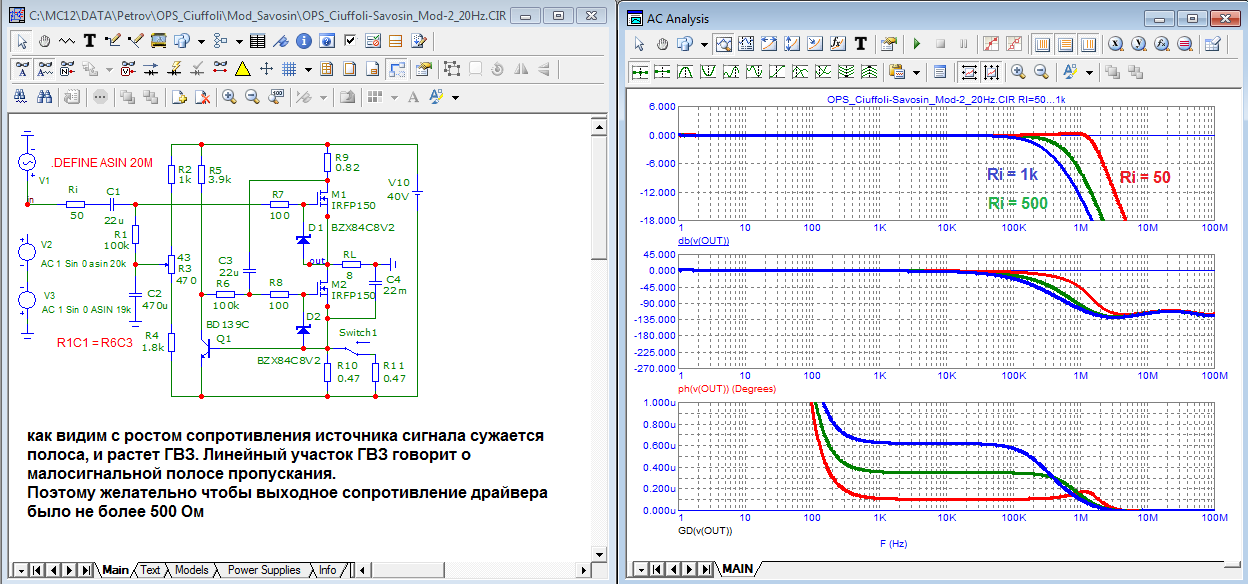1248x584 pixels.
Task: Switch to the Info page tab
Action: (x=327, y=570)
